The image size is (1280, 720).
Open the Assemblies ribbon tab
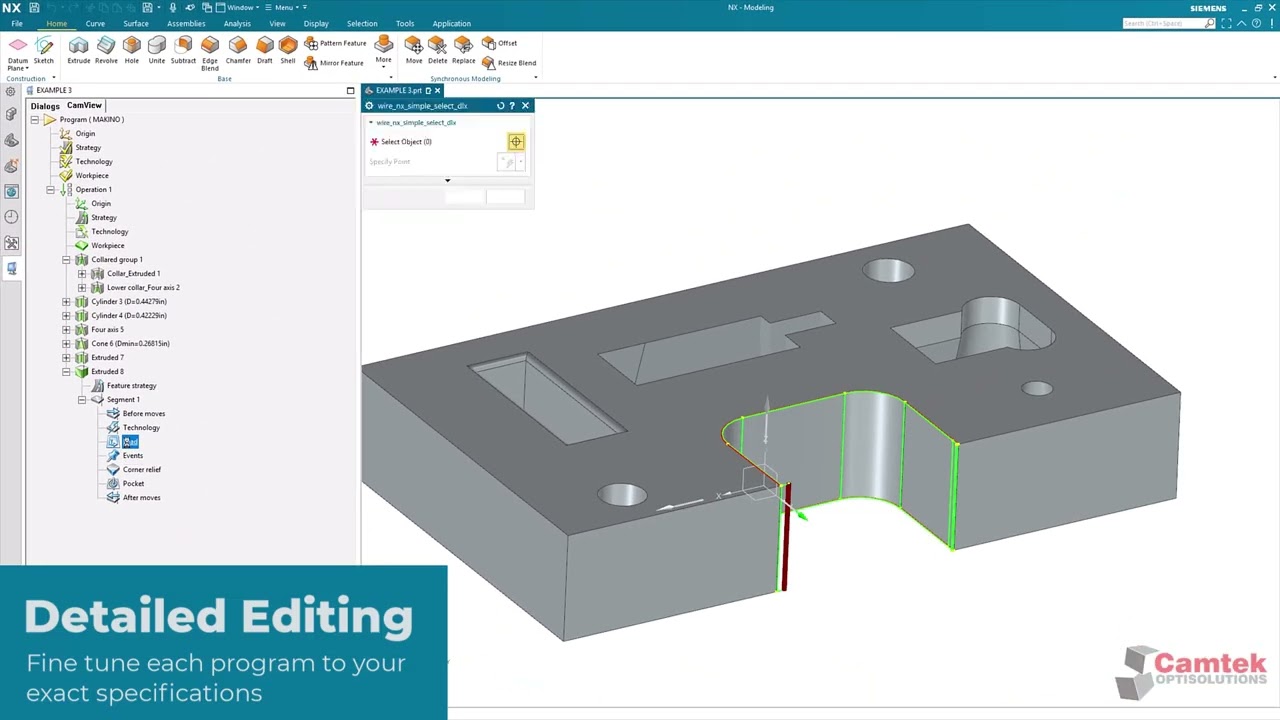pyautogui.click(x=186, y=24)
